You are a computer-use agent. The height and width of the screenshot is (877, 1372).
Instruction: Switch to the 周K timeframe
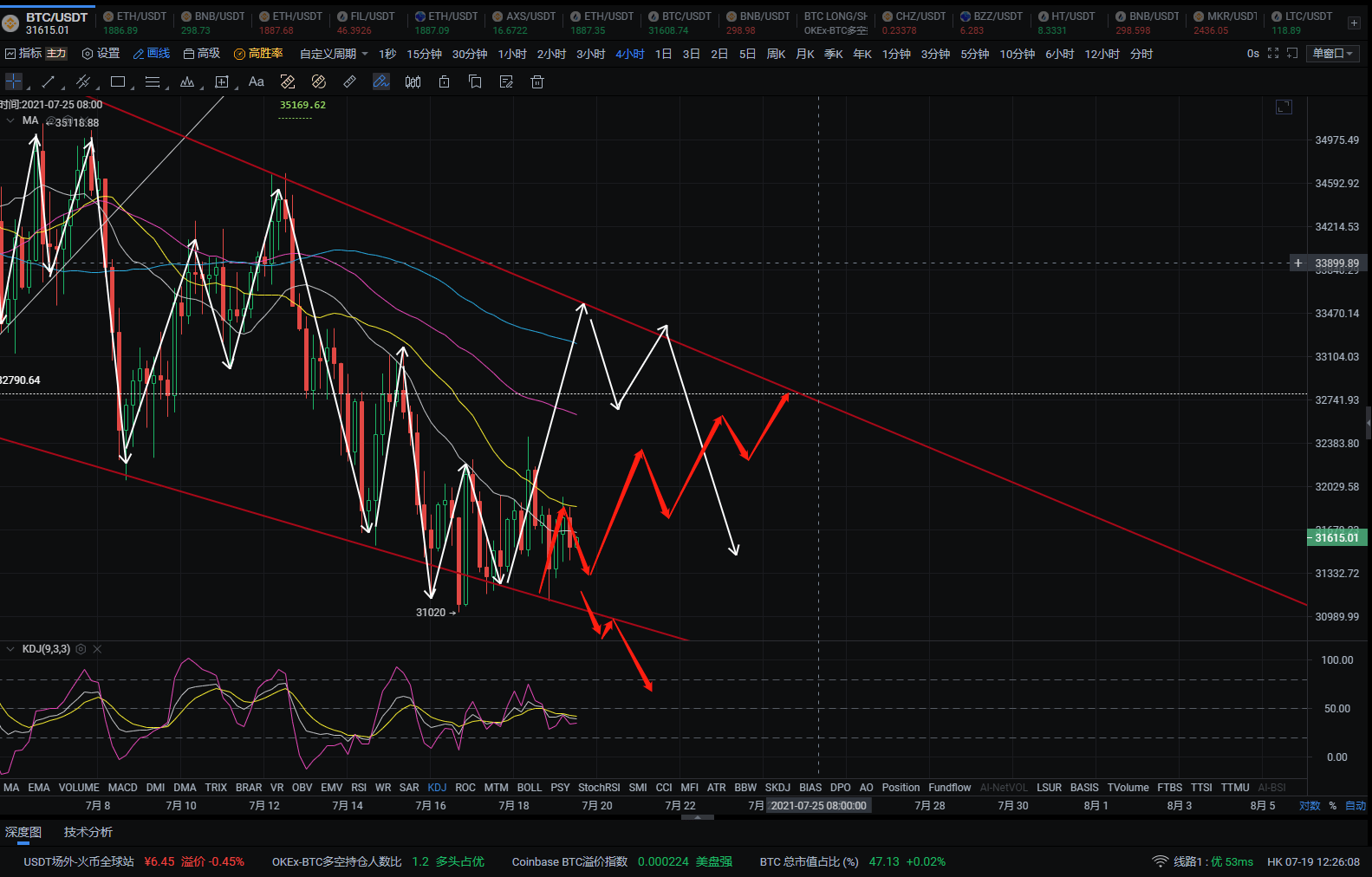(777, 54)
